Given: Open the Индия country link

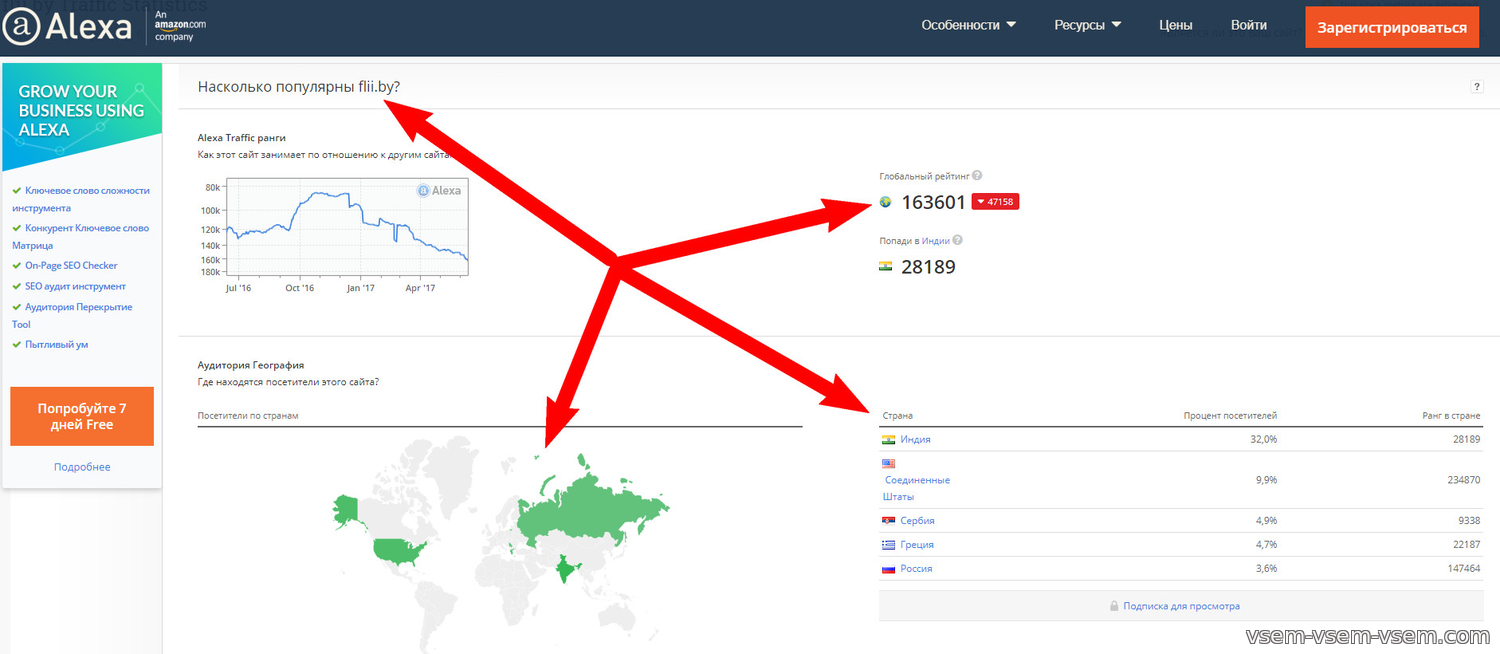Looking at the screenshot, I should click(x=915, y=440).
